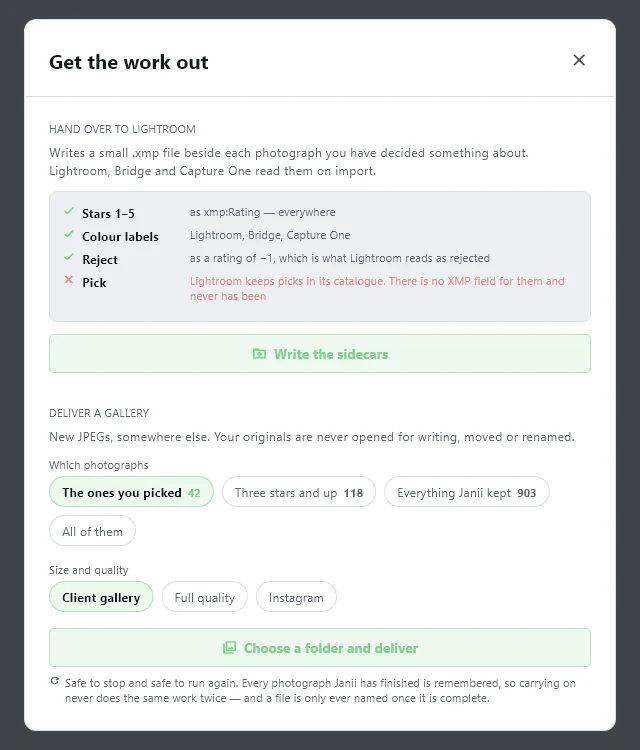
Task: Click Write the sidecars button
Action: (320, 354)
